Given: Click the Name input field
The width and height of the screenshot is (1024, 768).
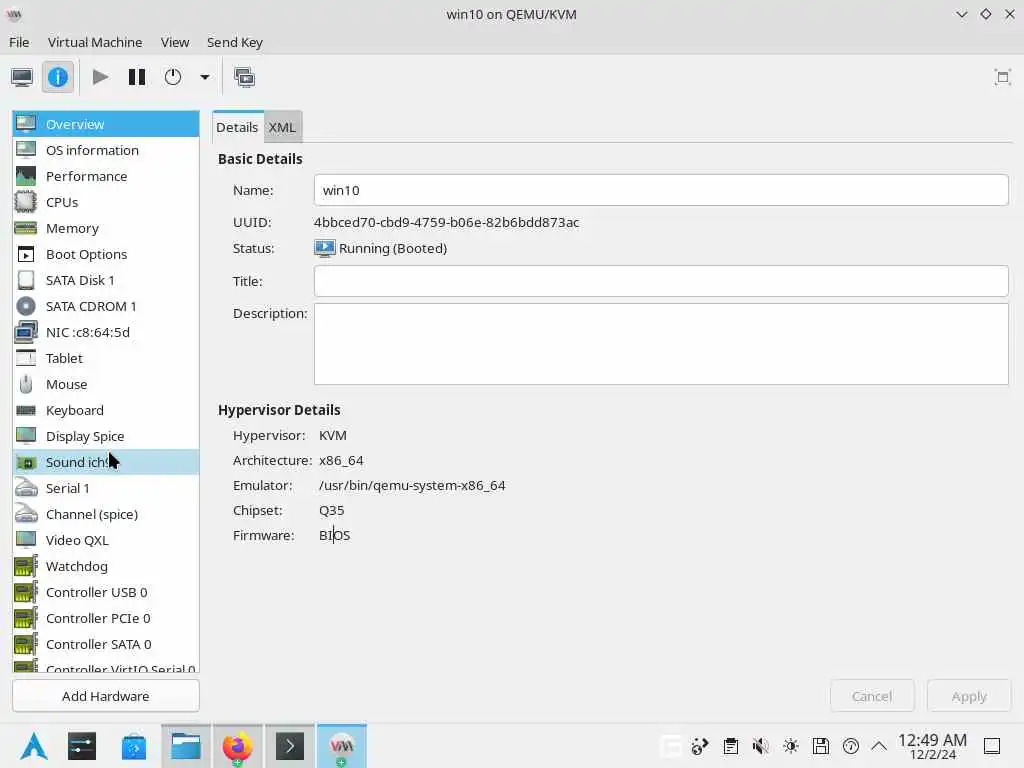Looking at the screenshot, I should [x=661, y=190].
